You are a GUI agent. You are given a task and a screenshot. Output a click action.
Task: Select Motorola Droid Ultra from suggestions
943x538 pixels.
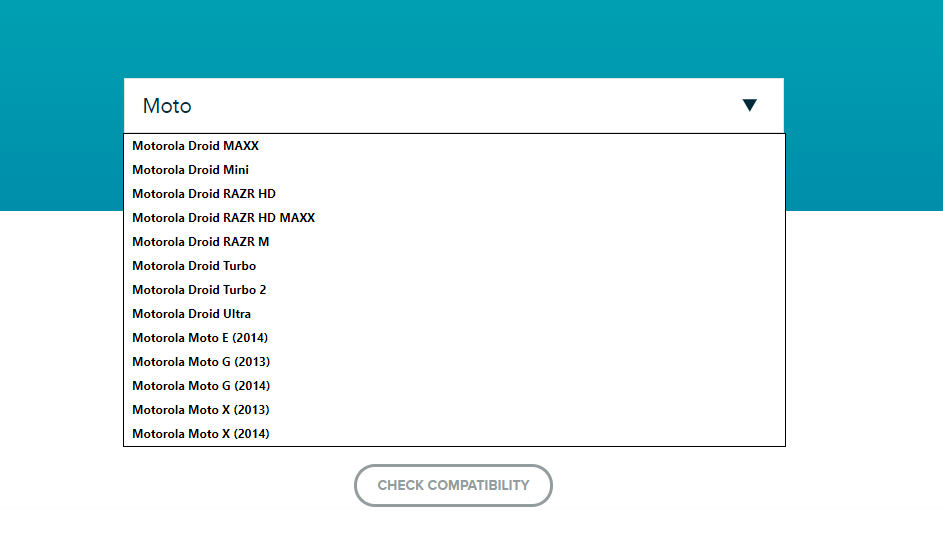click(x=454, y=314)
